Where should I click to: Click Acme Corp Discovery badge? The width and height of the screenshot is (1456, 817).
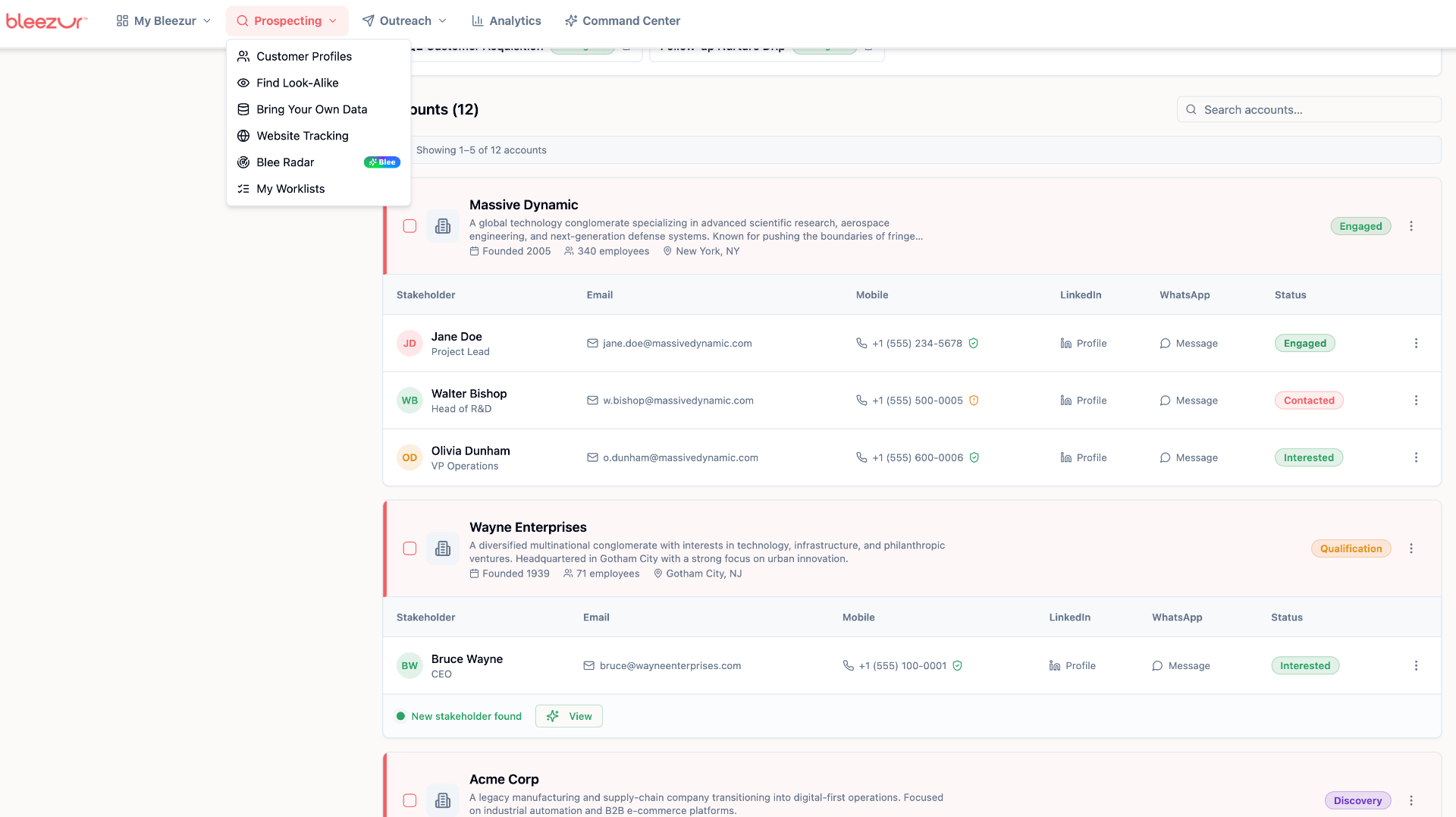click(x=1357, y=800)
